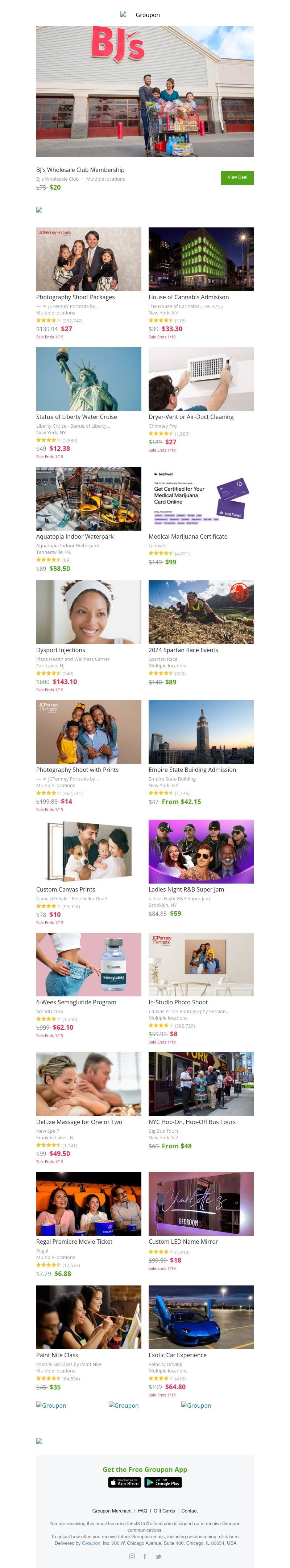Open the Statue of Liberty Water Cruise image
This screenshot has width=290, height=1568.
pos(89,379)
